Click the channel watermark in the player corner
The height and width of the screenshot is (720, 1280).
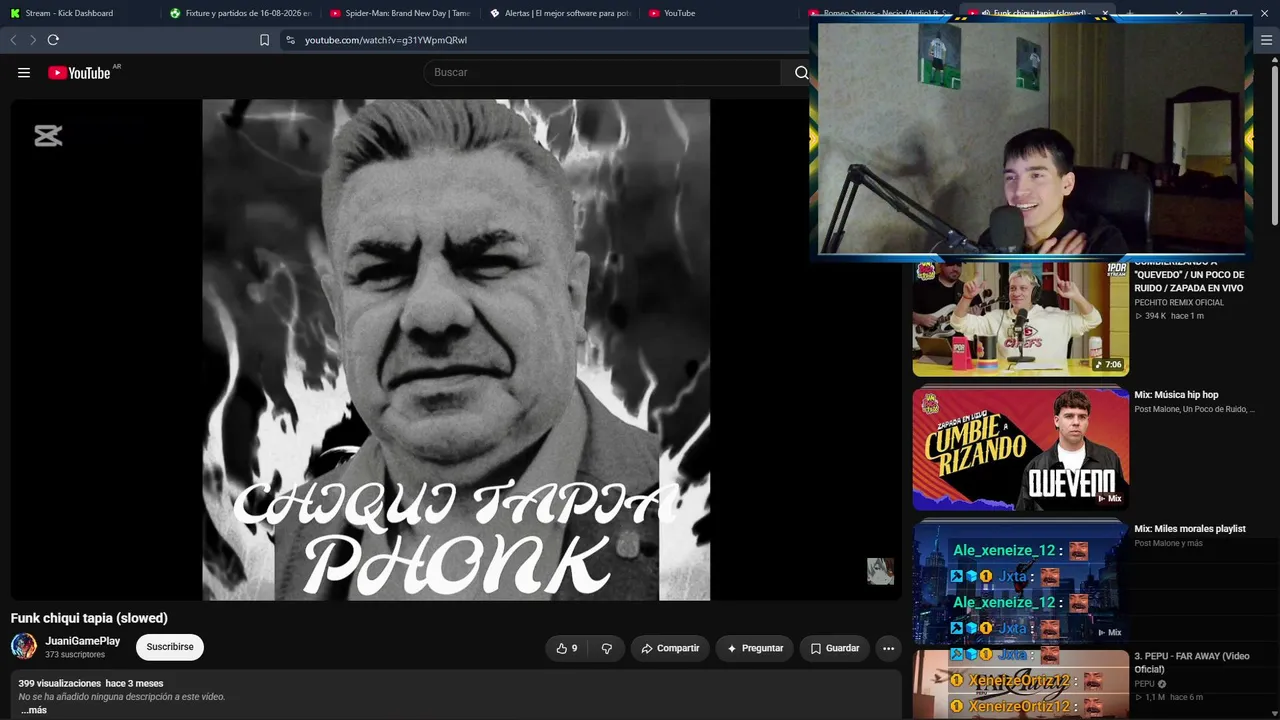point(880,571)
